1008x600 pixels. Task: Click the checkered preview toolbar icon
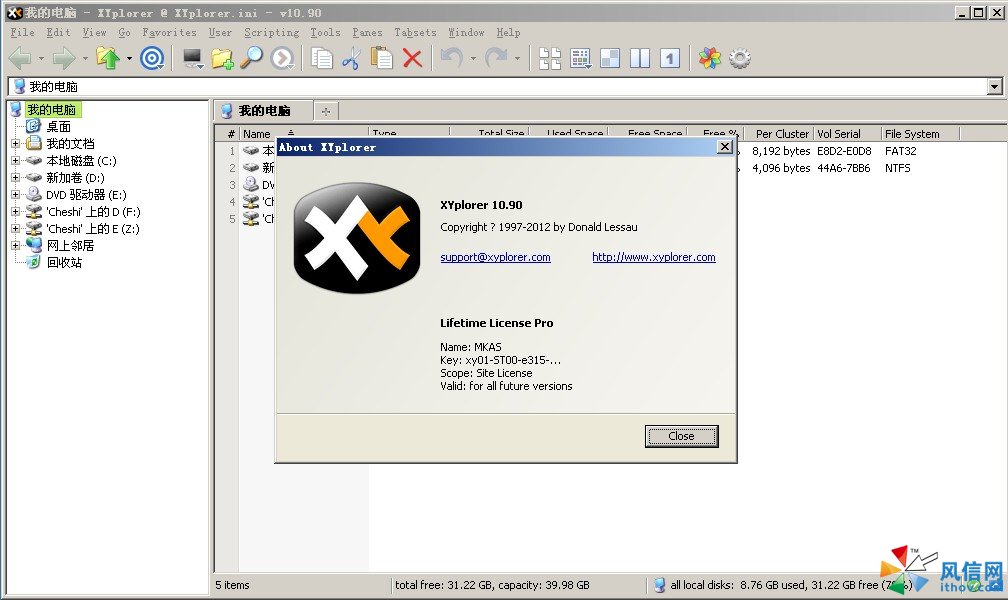point(610,59)
